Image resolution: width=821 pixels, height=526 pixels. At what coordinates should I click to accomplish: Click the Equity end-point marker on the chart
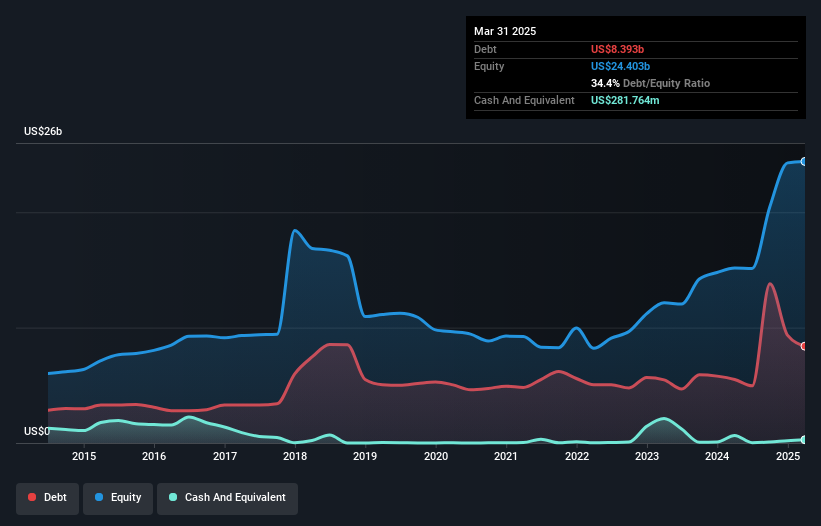[804, 162]
